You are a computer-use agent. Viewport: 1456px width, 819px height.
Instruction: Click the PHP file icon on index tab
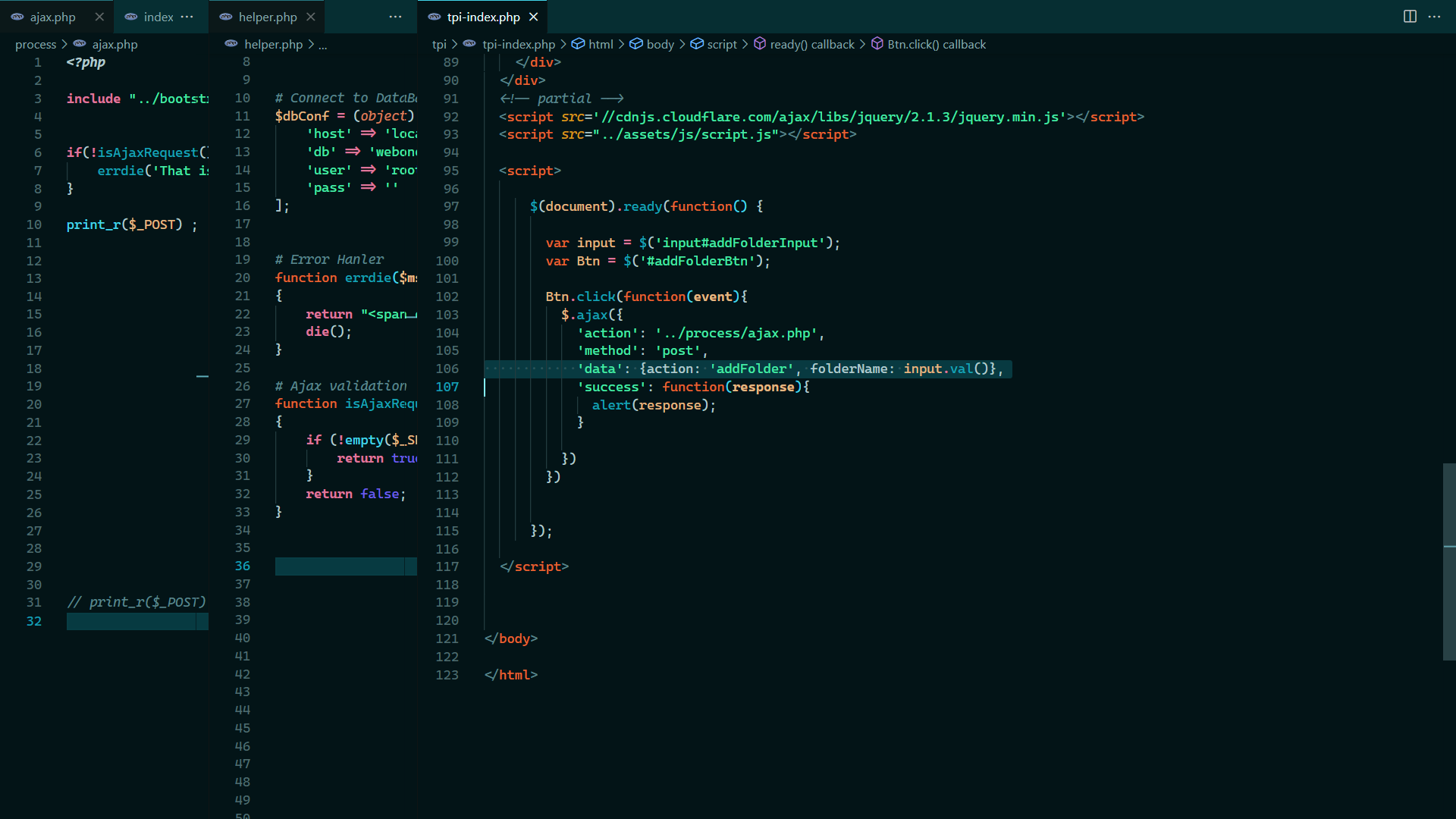click(x=131, y=17)
